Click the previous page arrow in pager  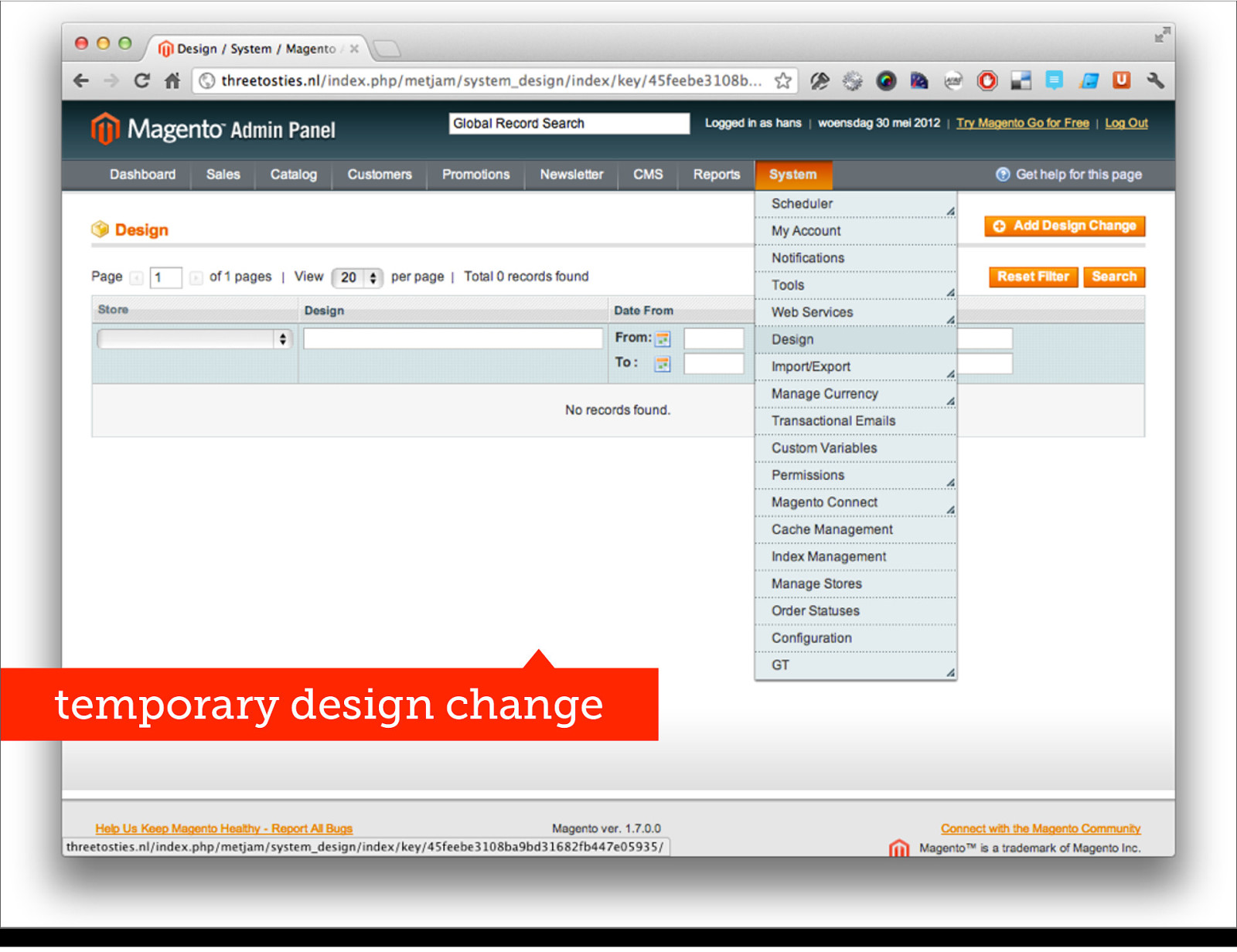(x=137, y=278)
